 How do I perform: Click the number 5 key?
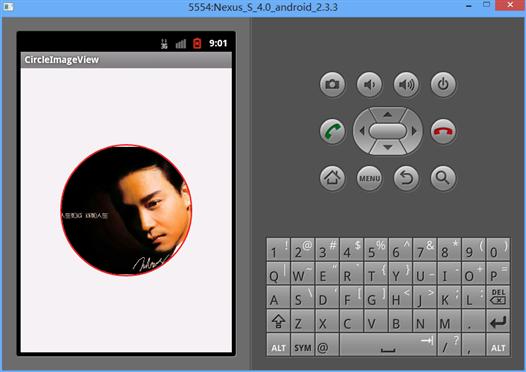pos(376,249)
